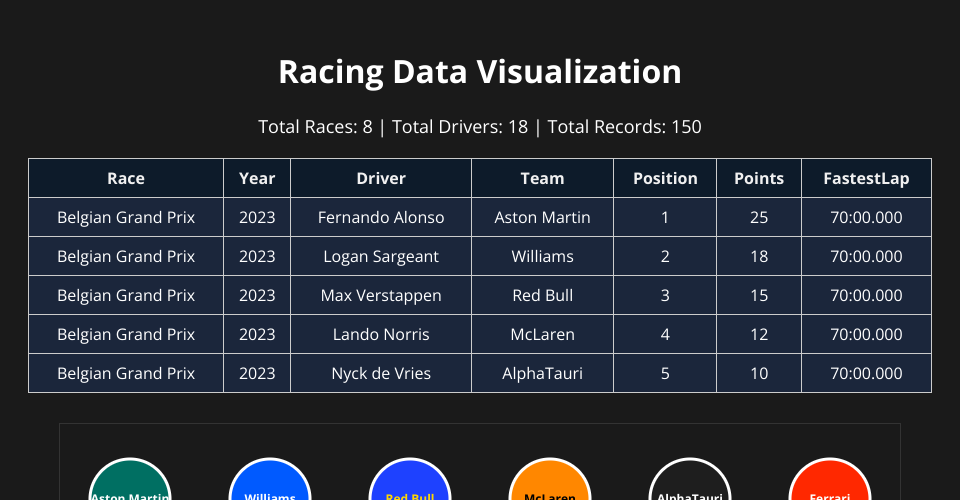Click the Points column header

click(759, 178)
